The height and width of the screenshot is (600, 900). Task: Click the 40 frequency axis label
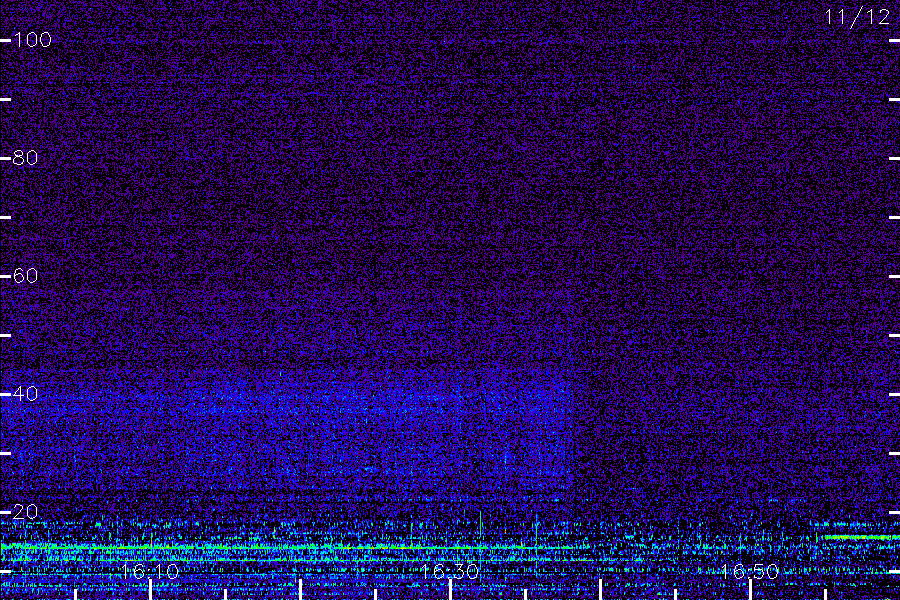pyautogui.click(x=26, y=393)
